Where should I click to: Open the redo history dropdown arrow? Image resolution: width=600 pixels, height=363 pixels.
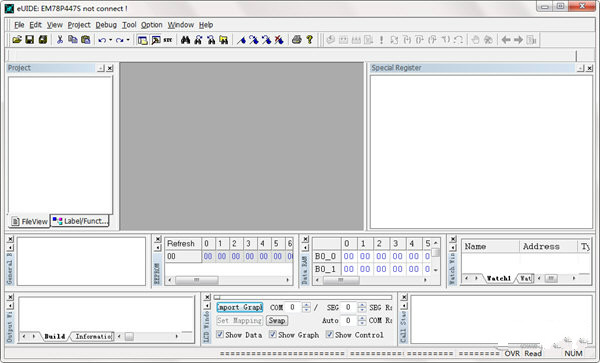[128, 40]
